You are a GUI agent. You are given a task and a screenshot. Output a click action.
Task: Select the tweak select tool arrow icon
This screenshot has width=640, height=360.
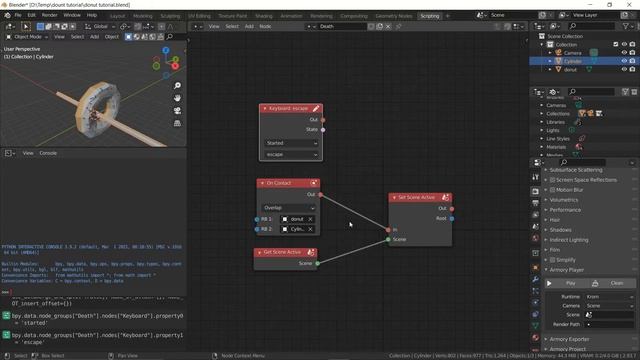point(26,27)
